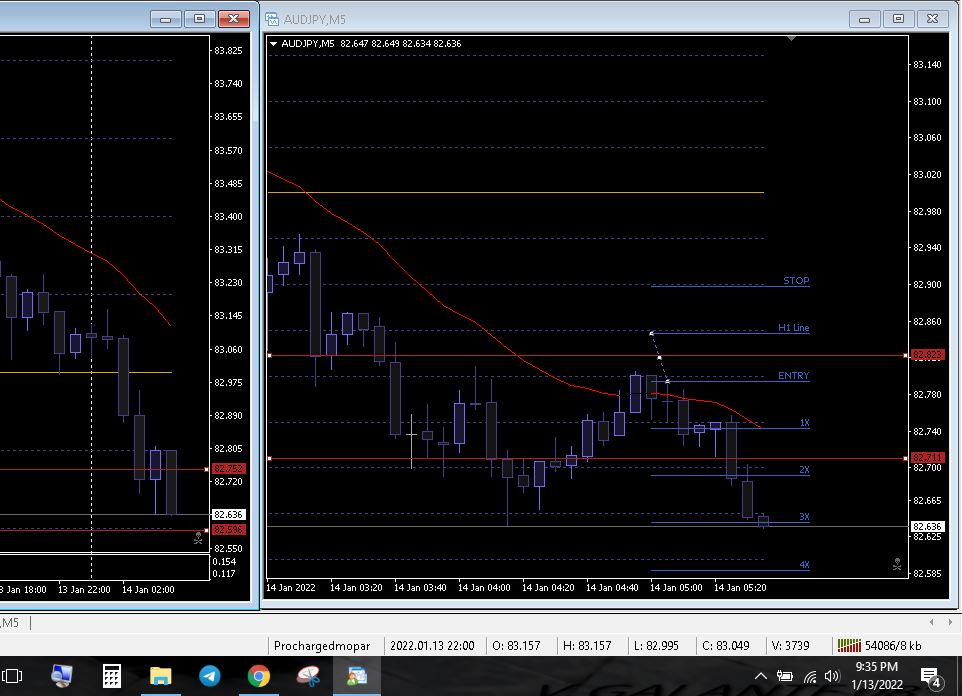The height and width of the screenshot is (696, 962).
Task: Click the AUDJPY,M5 chart window icon
Action: point(272,18)
